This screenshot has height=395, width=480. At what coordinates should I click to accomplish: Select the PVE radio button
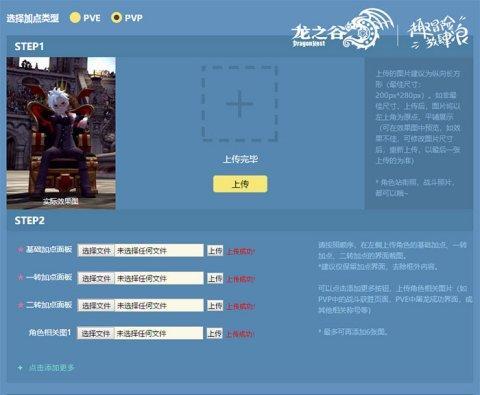75,17
